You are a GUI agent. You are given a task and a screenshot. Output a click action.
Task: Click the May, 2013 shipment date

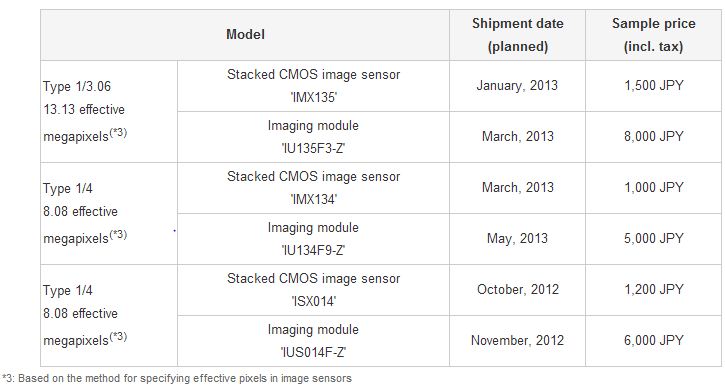tap(517, 239)
